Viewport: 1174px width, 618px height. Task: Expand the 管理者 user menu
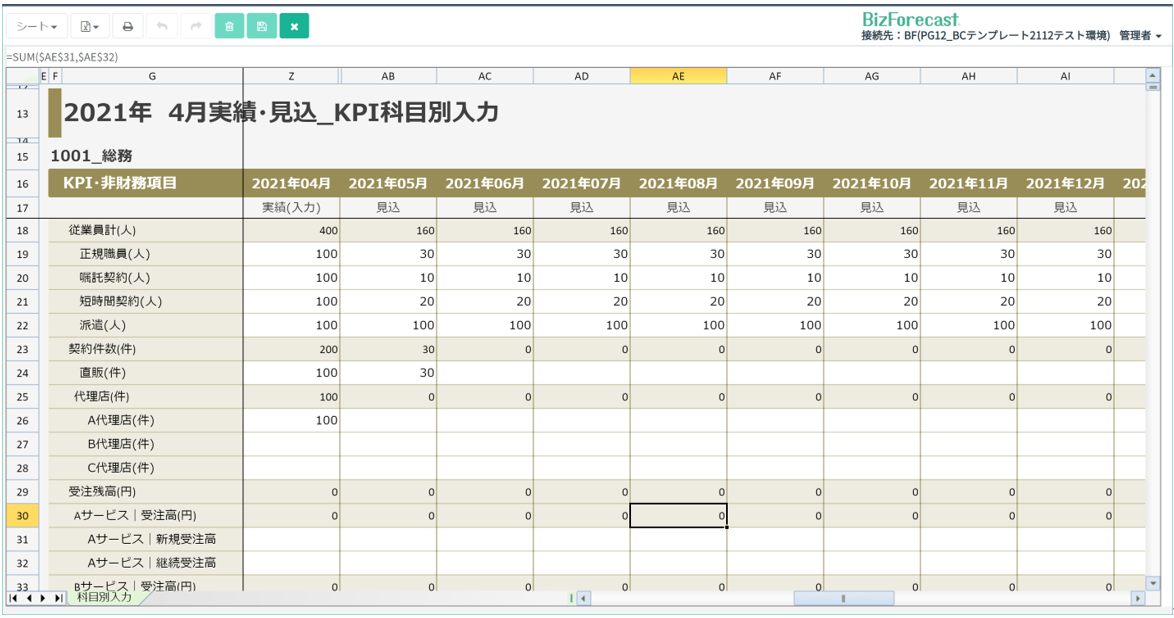pos(1140,36)
